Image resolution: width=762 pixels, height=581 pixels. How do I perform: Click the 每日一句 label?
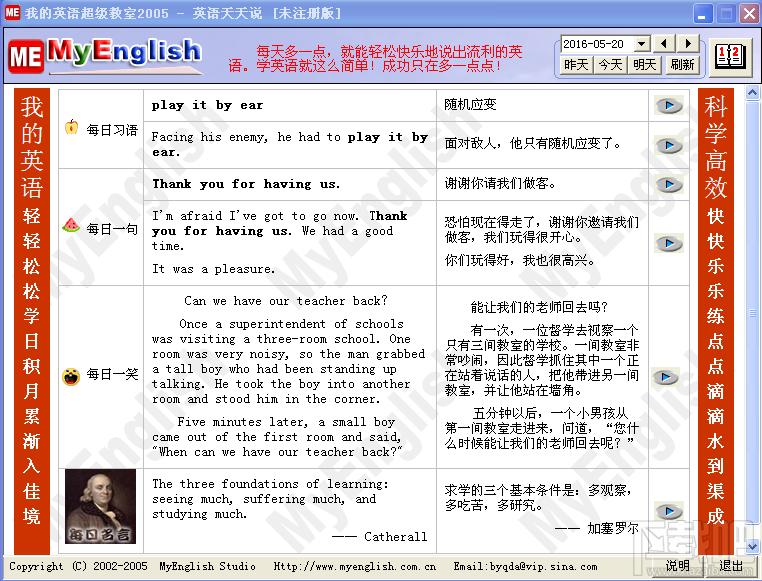point(112,229)
